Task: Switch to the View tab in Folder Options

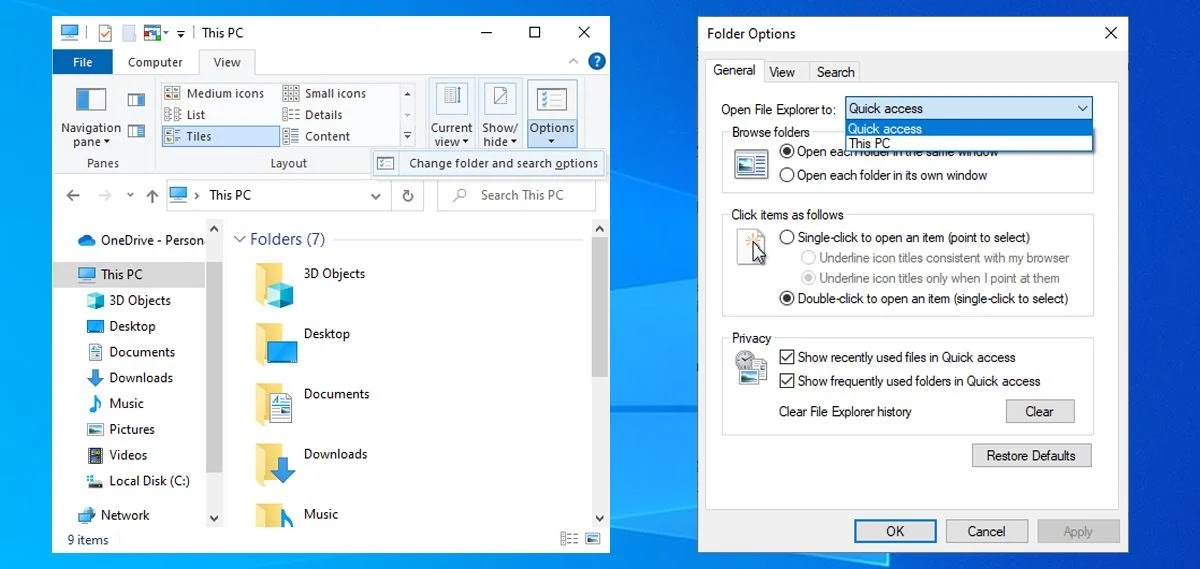Action: pyautogui.click(x=782, y=72)
